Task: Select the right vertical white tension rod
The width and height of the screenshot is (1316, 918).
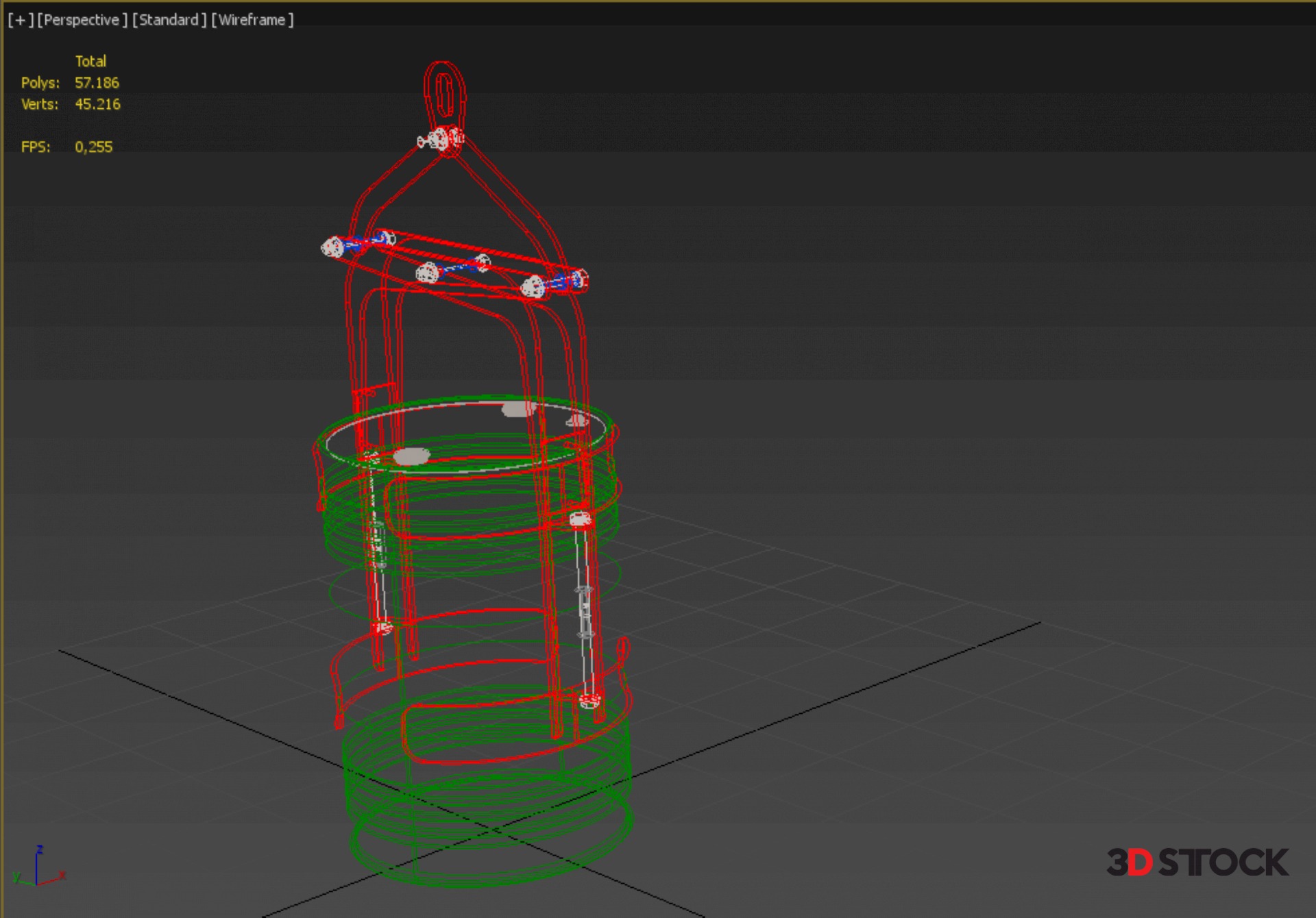Action: pyautogui.click(x=584, y=610)
